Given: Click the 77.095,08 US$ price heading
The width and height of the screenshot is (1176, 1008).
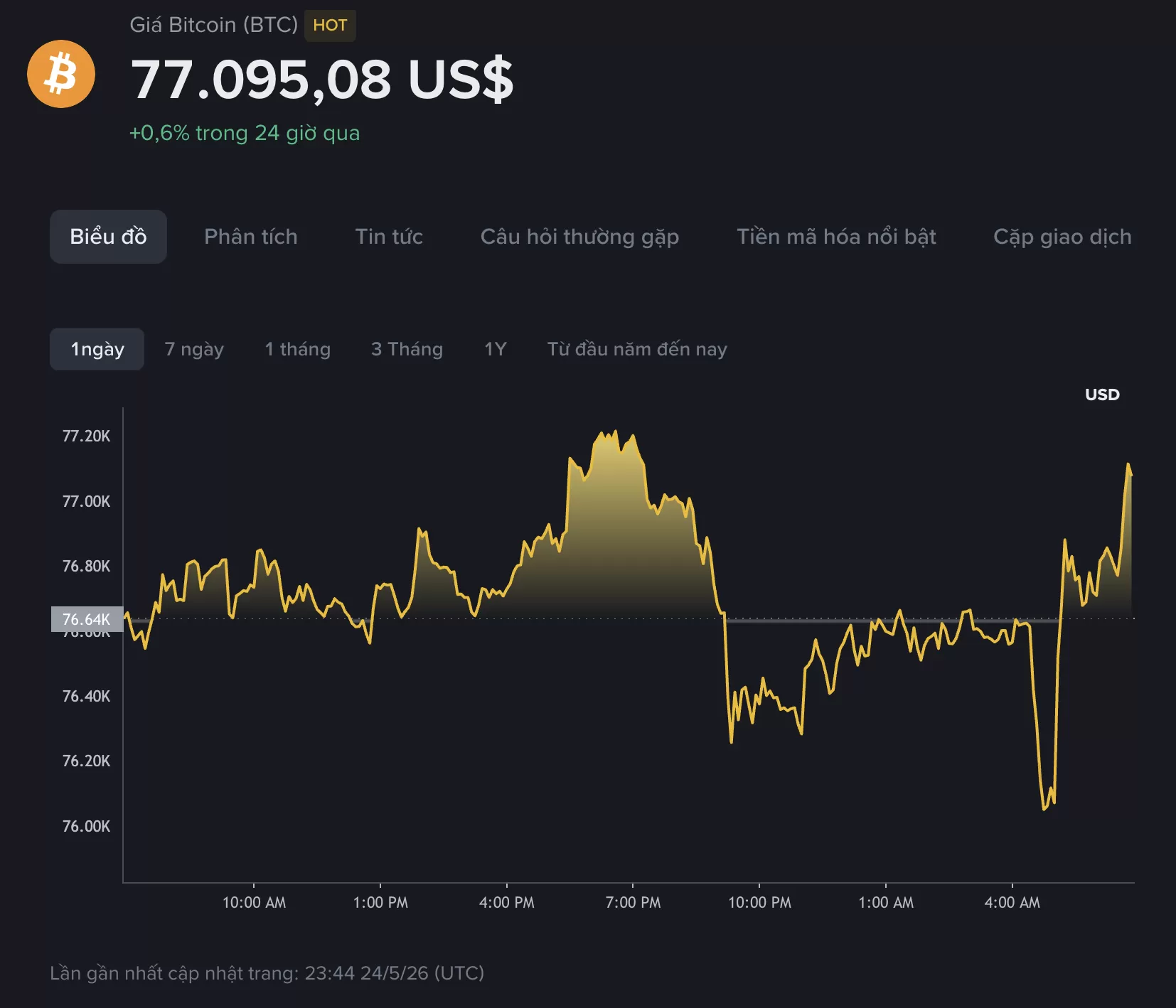Looking at the screenshot, I should point(322,79).
